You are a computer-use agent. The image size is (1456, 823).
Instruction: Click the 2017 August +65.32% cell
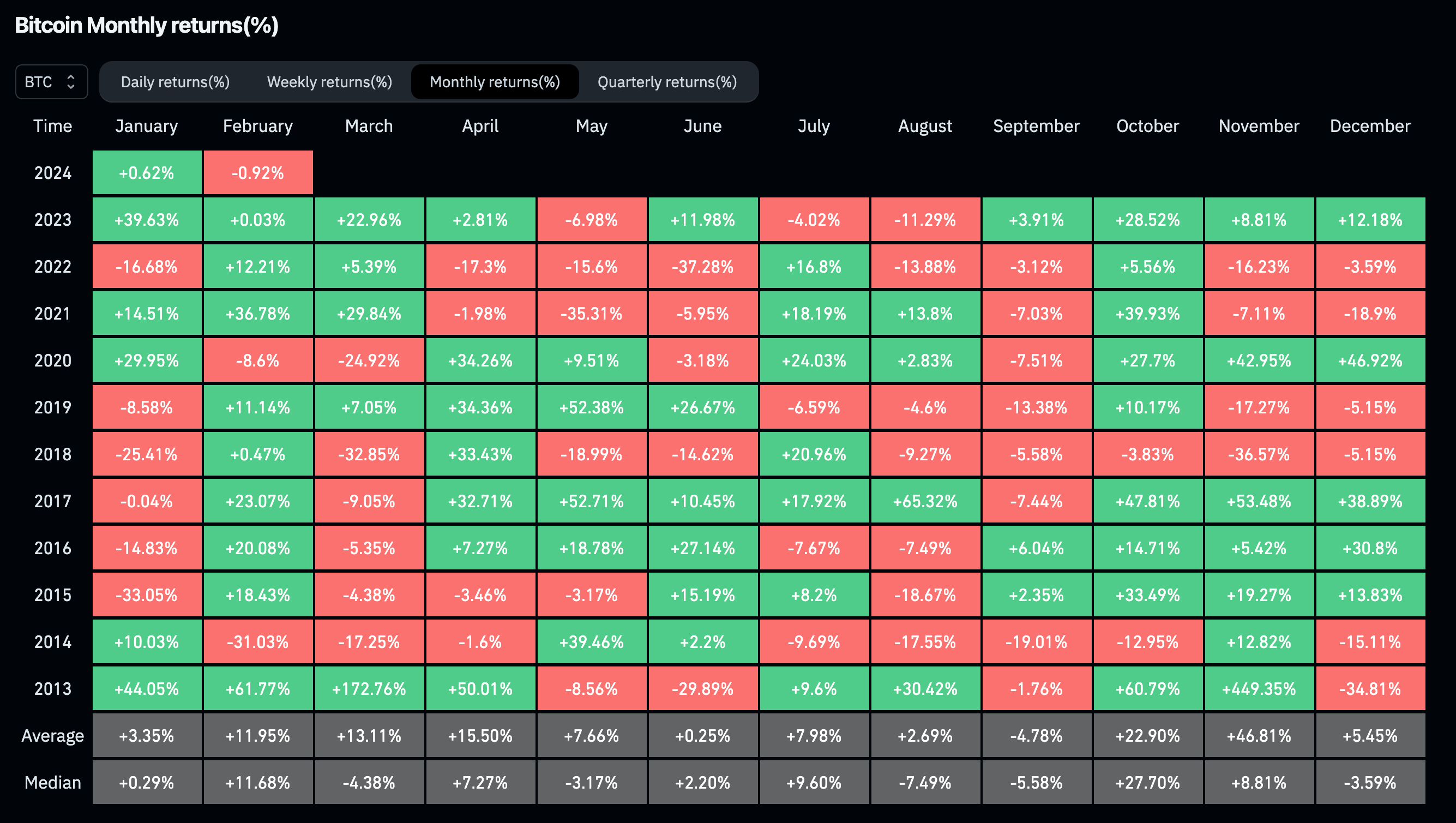[x=925, y=501]
